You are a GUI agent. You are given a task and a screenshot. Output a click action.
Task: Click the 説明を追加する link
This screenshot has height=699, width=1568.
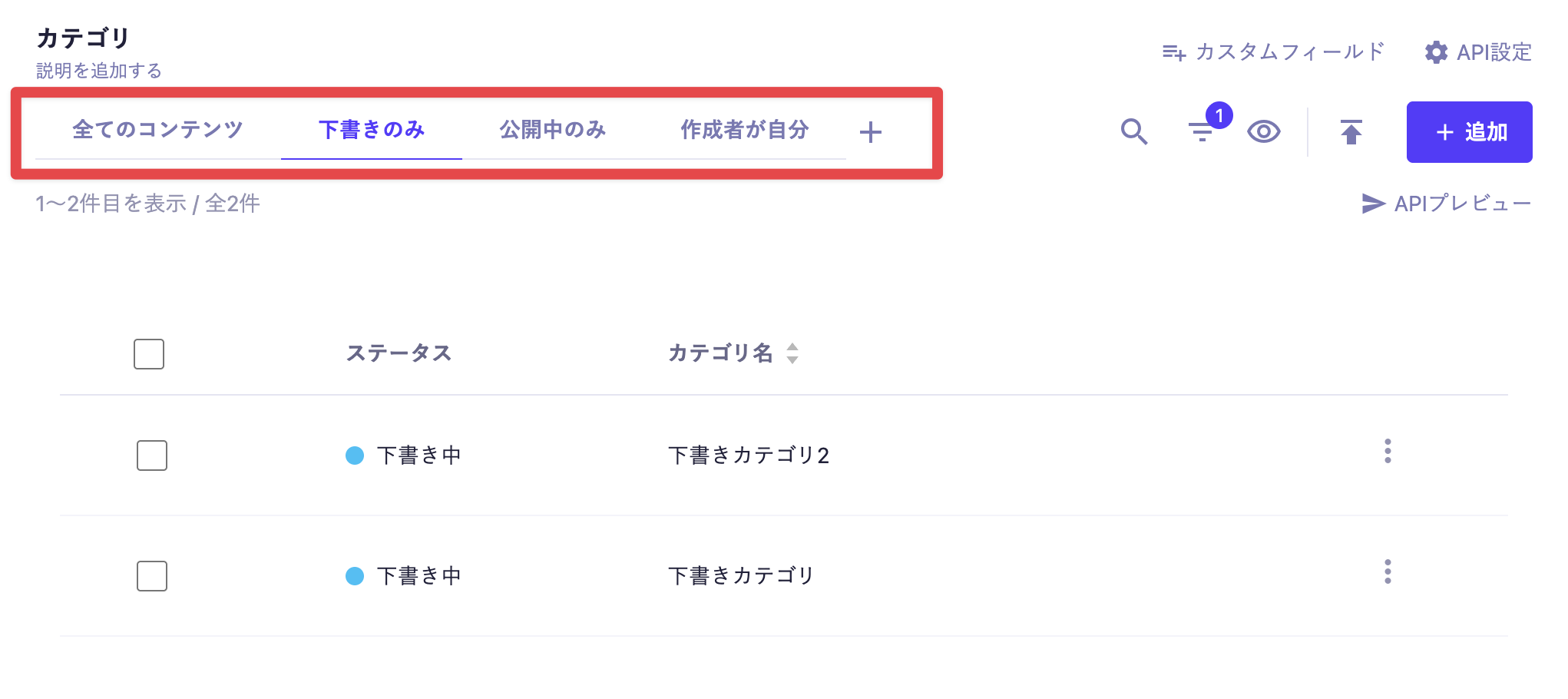click(99, 71)
